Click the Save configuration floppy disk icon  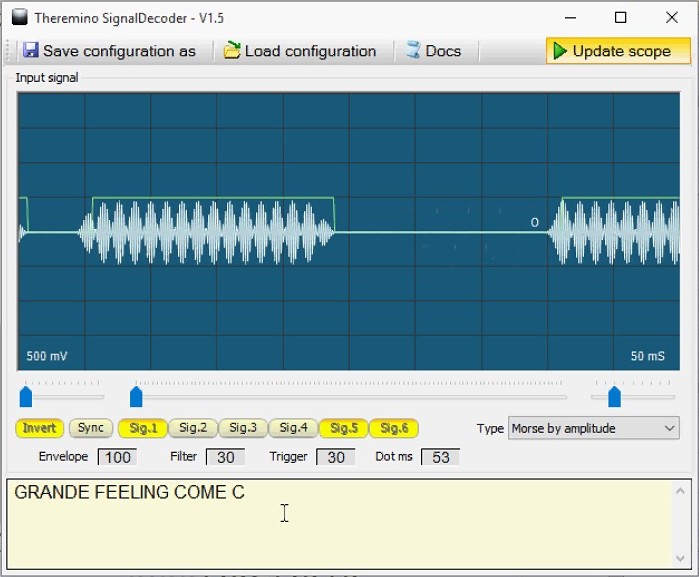(30, 51)
